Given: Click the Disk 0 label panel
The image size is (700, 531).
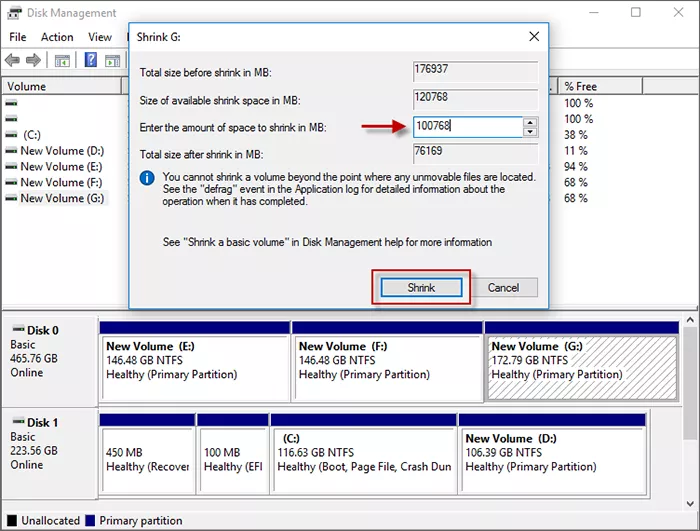Looking at the screenshot, I should [50, 362].
